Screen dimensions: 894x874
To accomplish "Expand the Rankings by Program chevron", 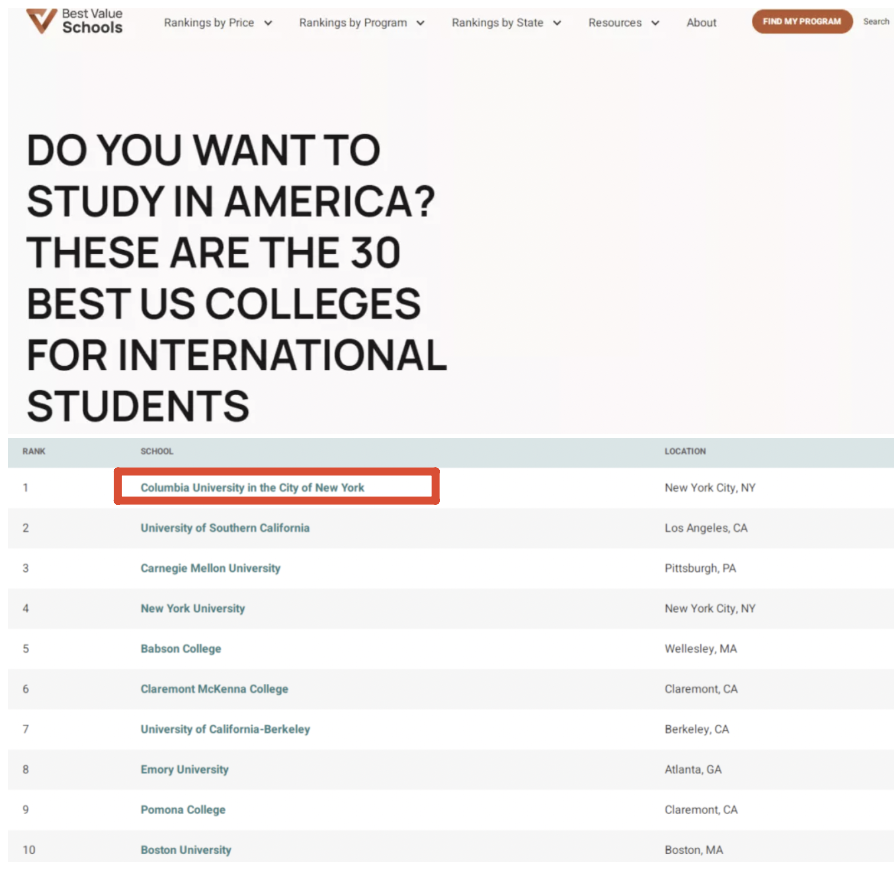I will (x=420, y=23).
